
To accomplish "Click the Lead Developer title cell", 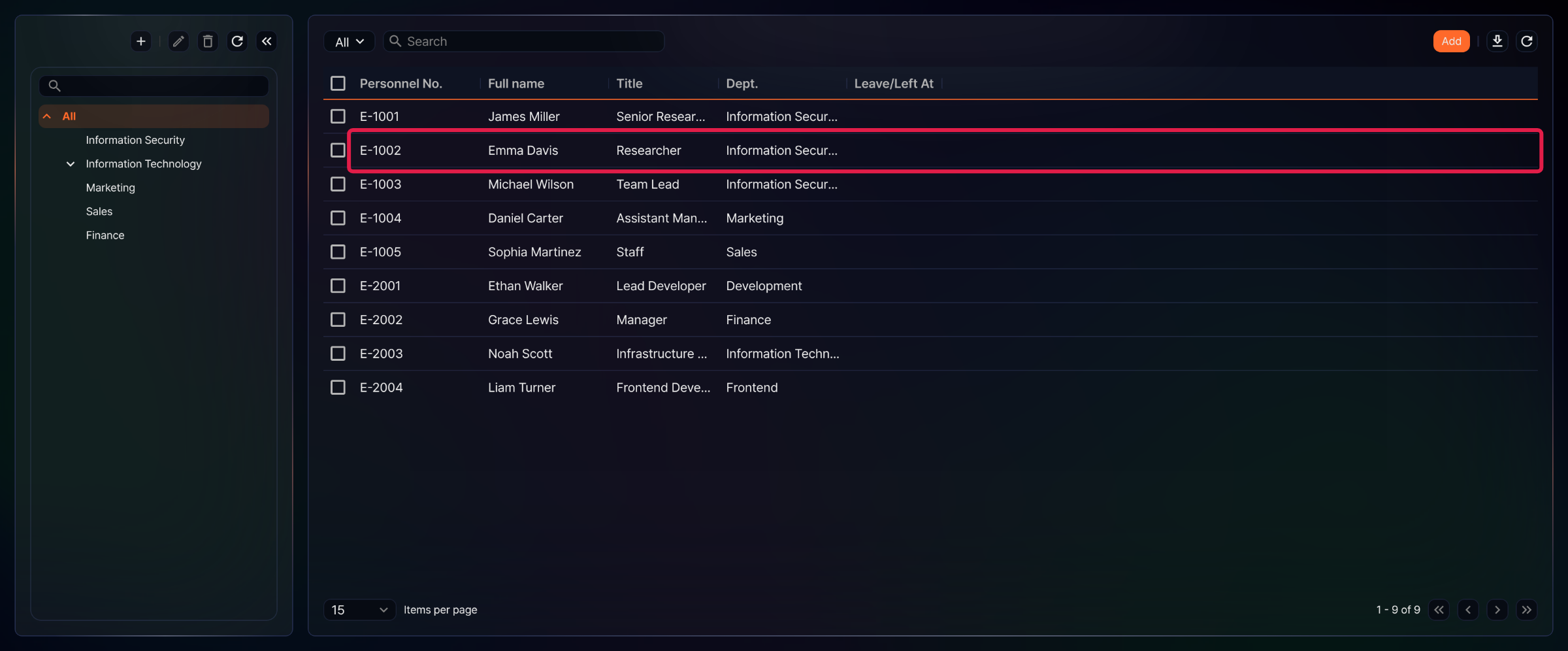I will [661, 286].
